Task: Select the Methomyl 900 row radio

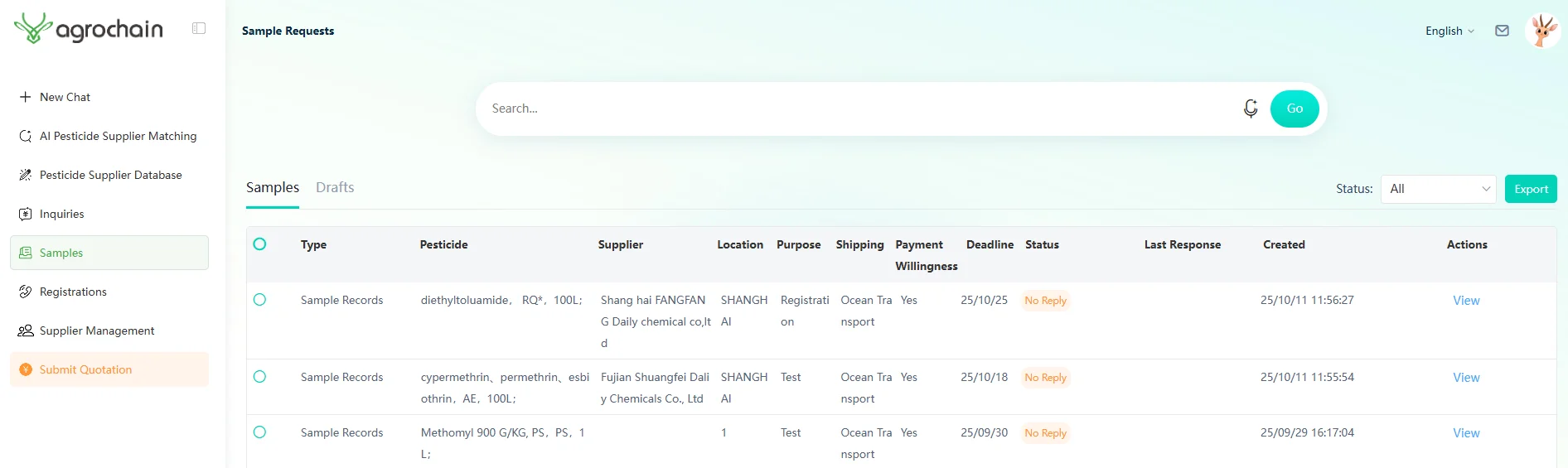Action: (259, 432)
